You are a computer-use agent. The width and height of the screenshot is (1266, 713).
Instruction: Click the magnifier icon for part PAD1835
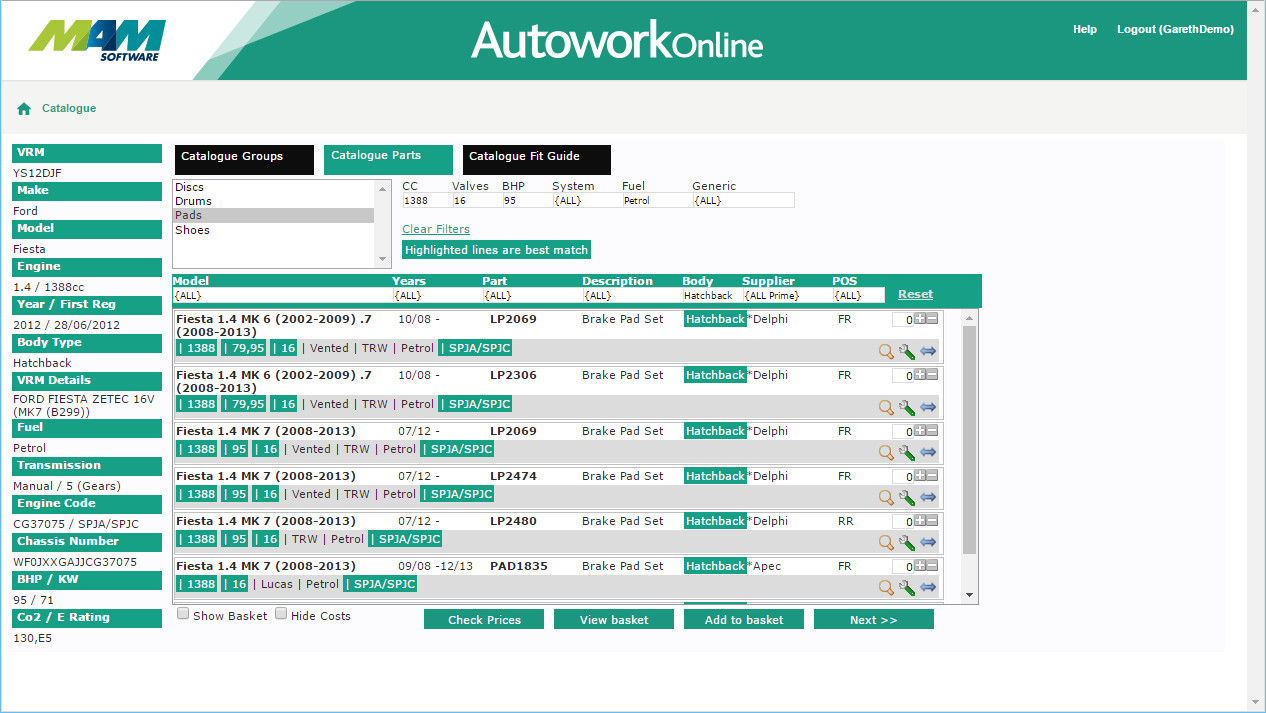pos(885,587)
